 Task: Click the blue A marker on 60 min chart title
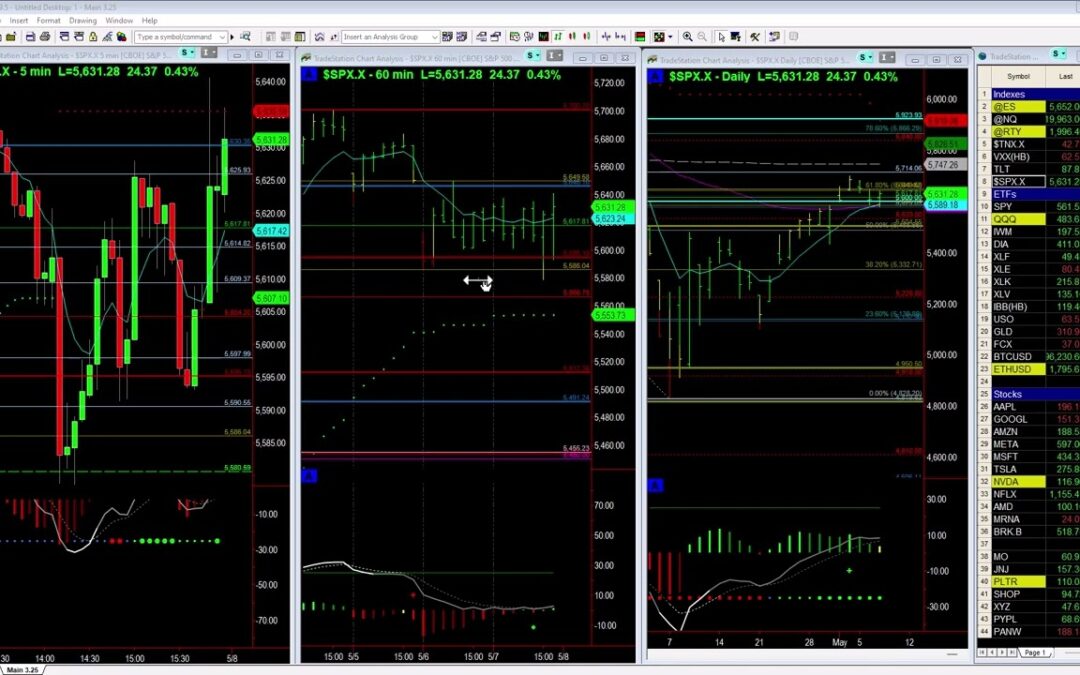pos(309,74)
